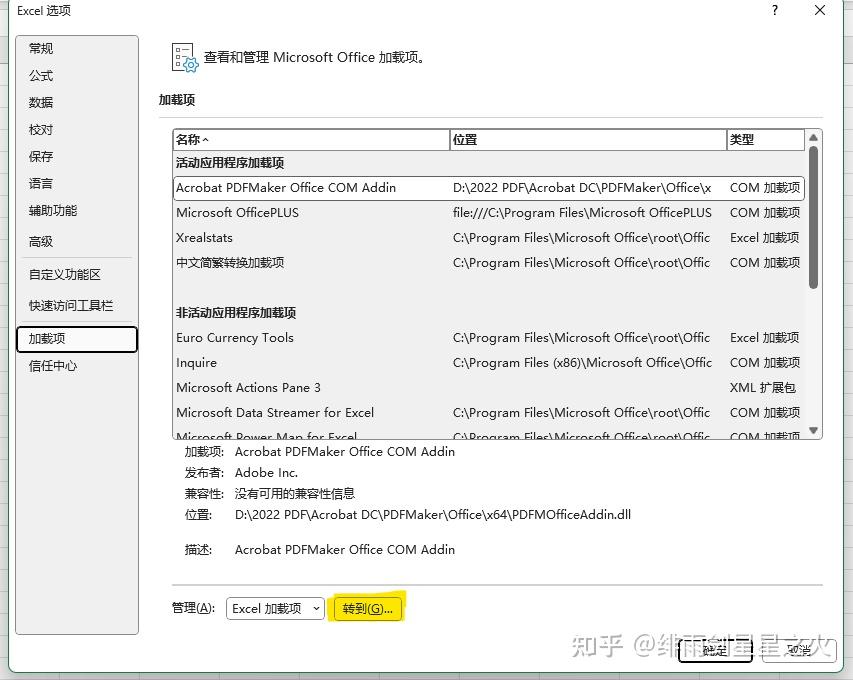The height and width of the screenshot is (680, 853).
Task: Sort add-ins by 类型 column header
Action: coord(765,140)
